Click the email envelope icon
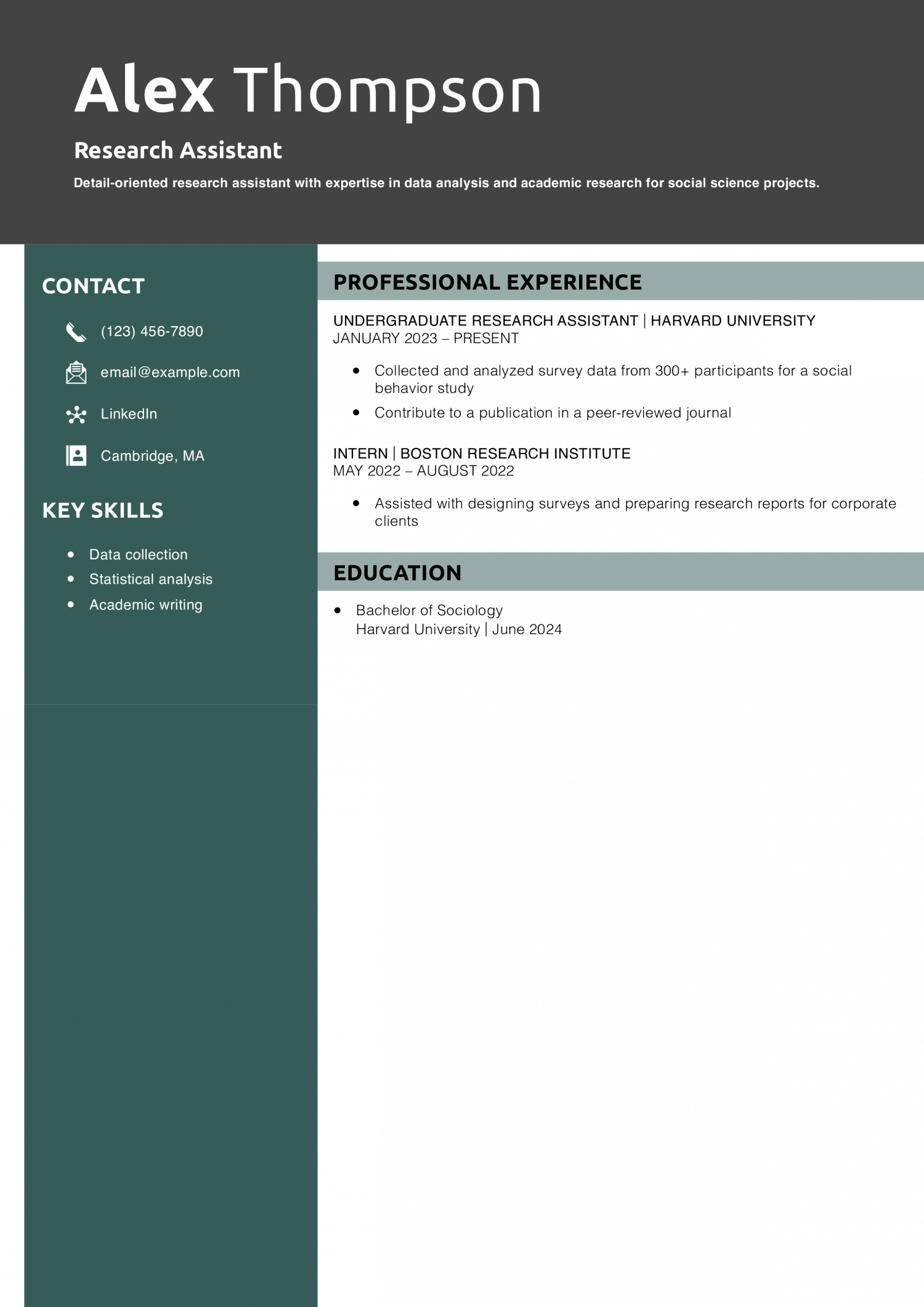The width and height of the screenshot is (924, 1307). (76, 373)
